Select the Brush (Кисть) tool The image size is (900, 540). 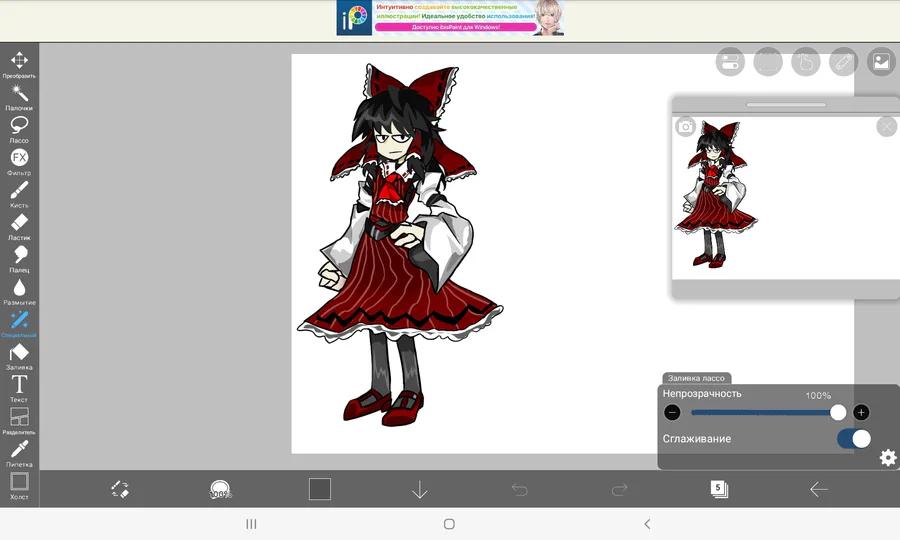coord(19,194)
